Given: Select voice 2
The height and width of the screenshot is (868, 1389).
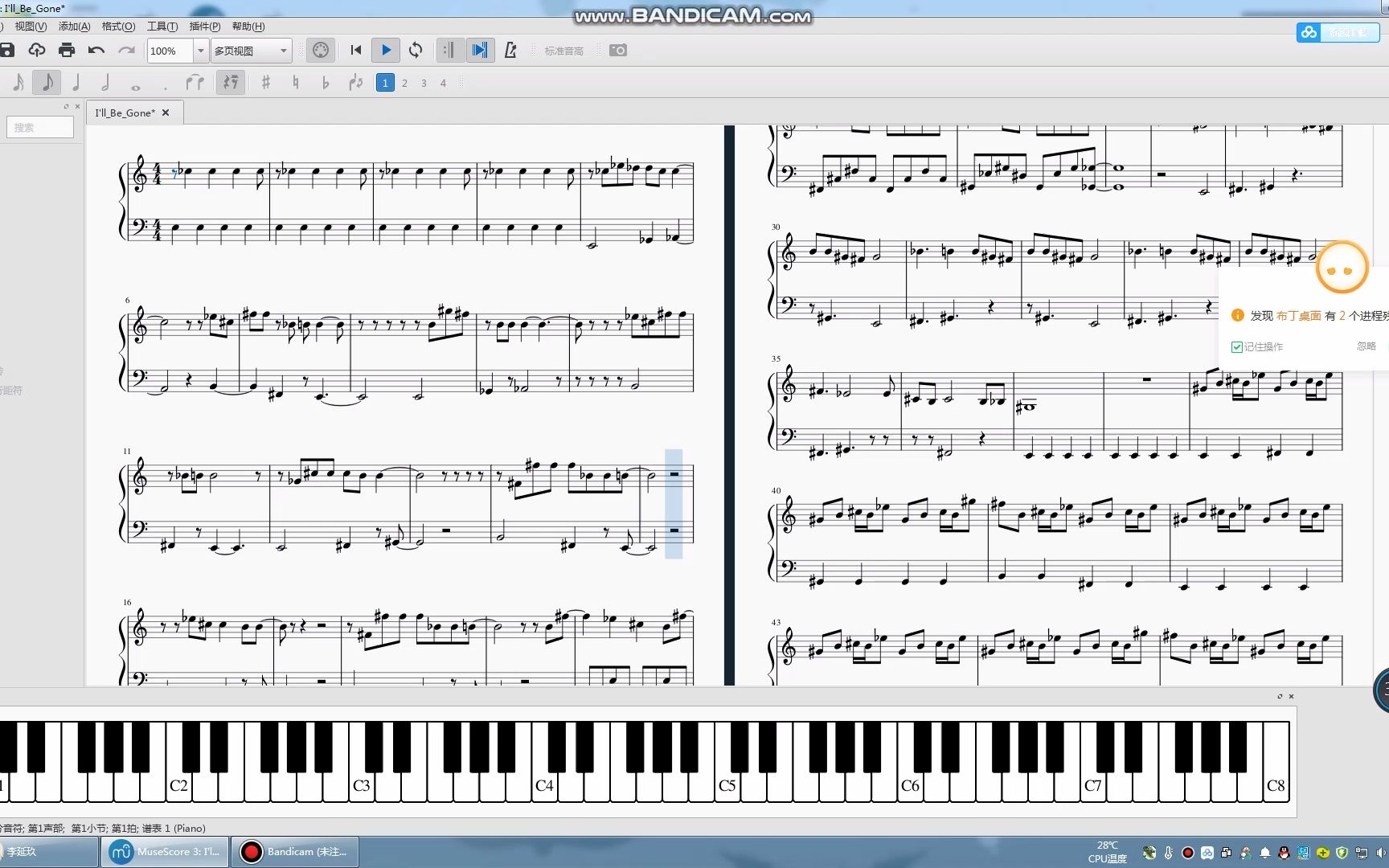Looking at the screenshot, I should pyautogui.click(x=404, y=83).
